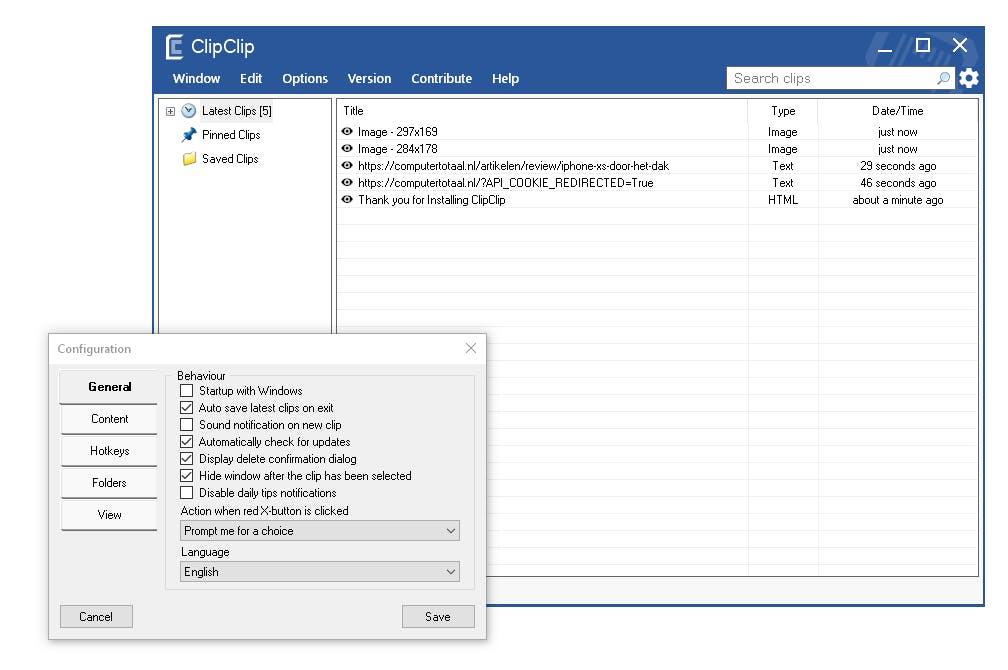Expand the Latest Clips tree node

pos(170,111)
